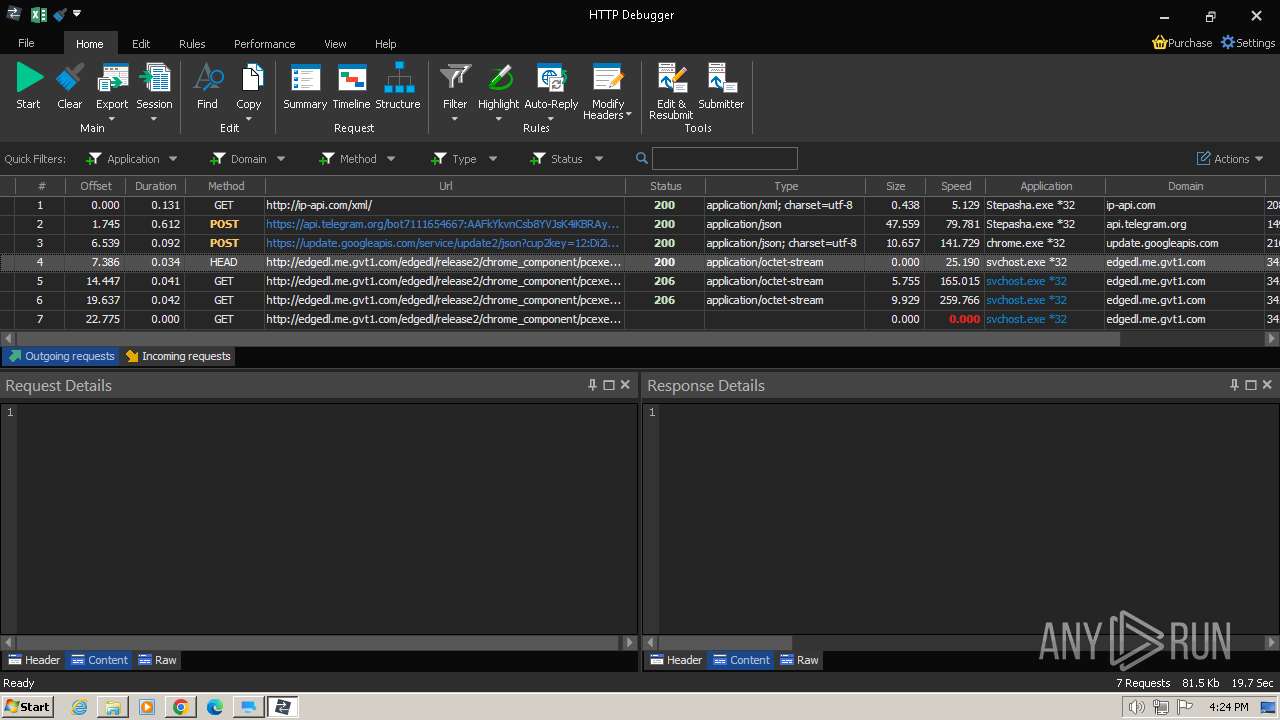Open the Windows Start menu
The image size is (1280, 720).
27,707
